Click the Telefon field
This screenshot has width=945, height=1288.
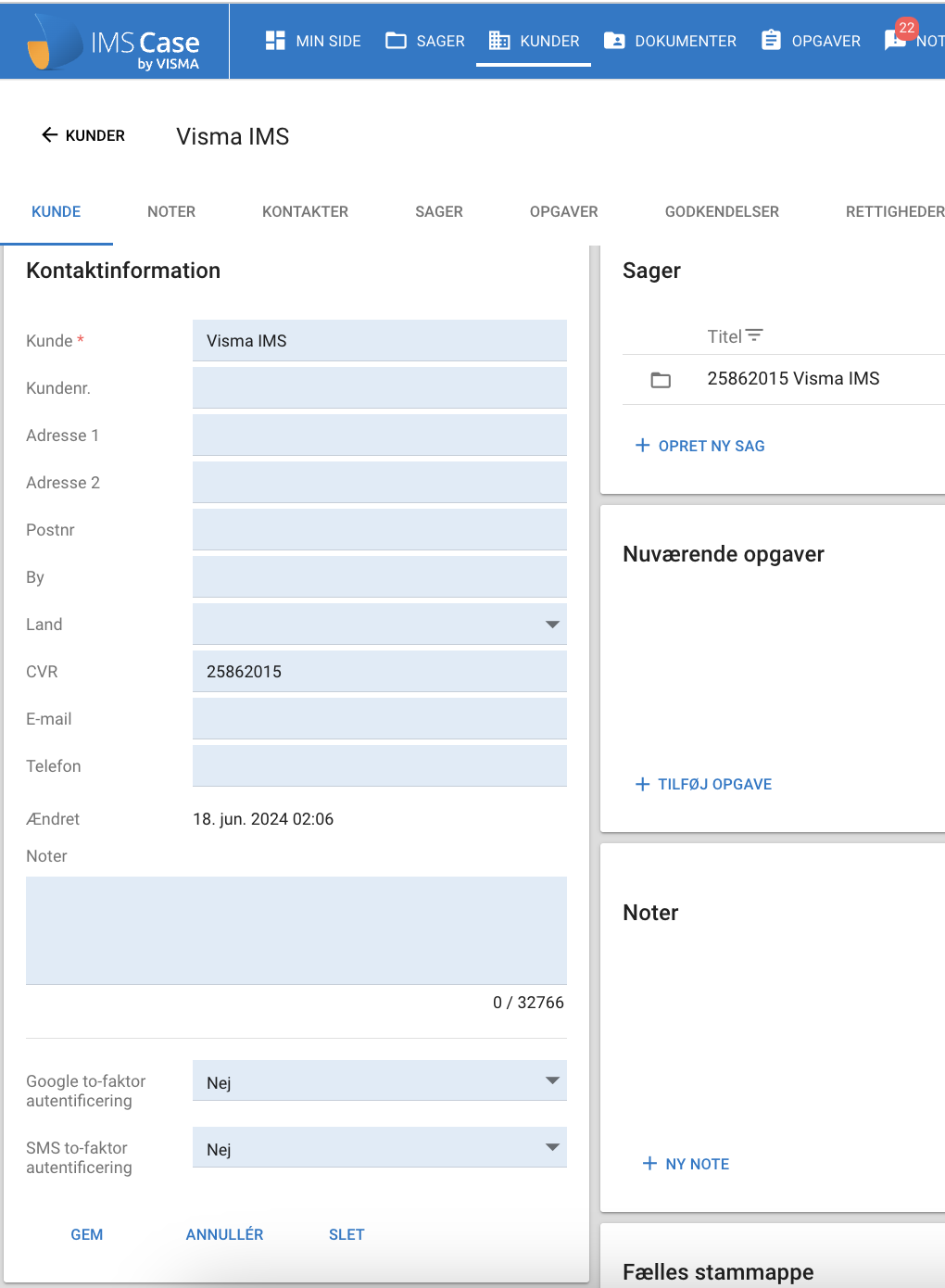pos(380,765)
